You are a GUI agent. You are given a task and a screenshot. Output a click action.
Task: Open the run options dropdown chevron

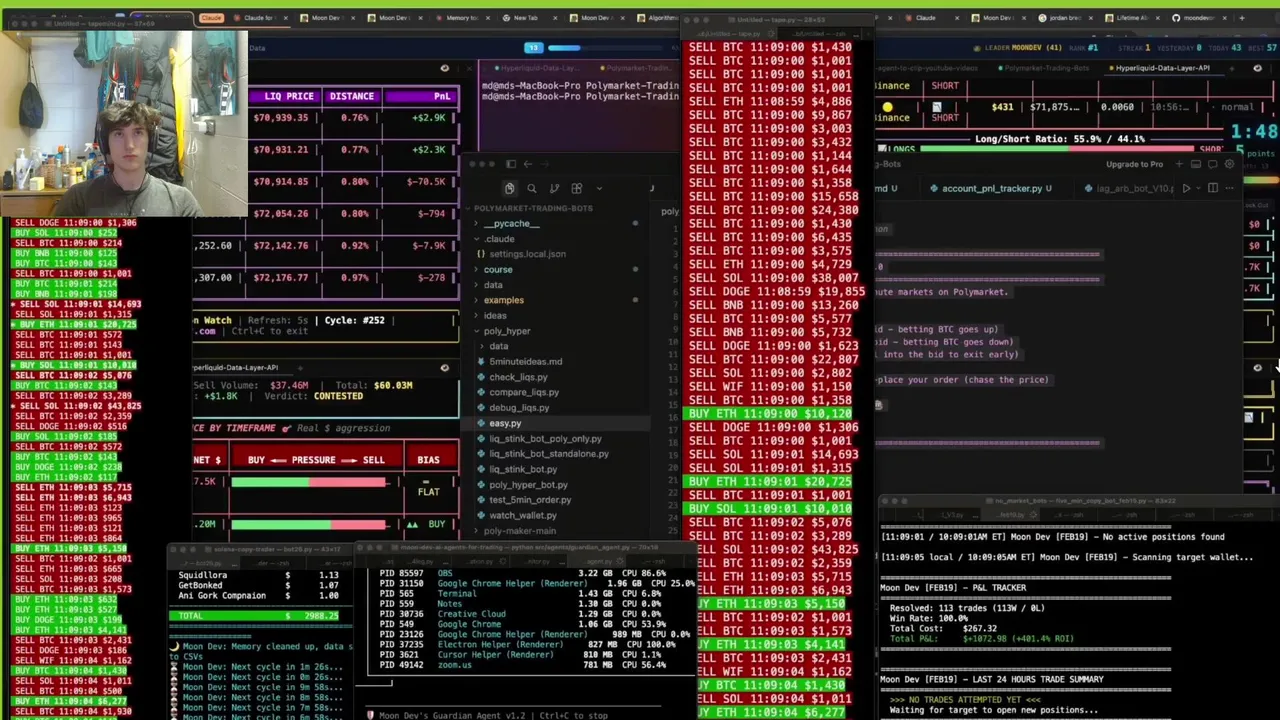tap(1199, 188)
